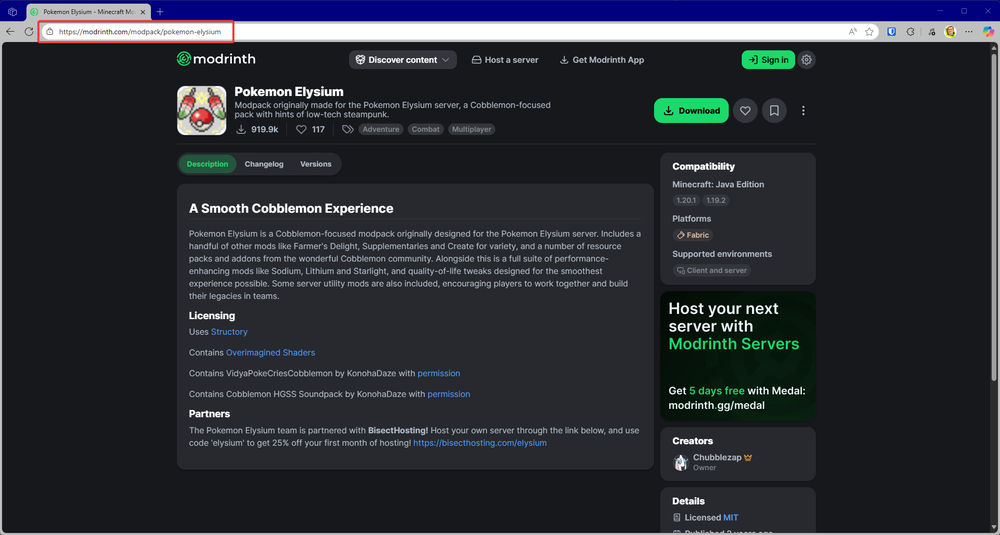Switch to the Changelog tab
Image resolution: width=1000 pixels, height=535 pixels.
(x=264, y=164)
